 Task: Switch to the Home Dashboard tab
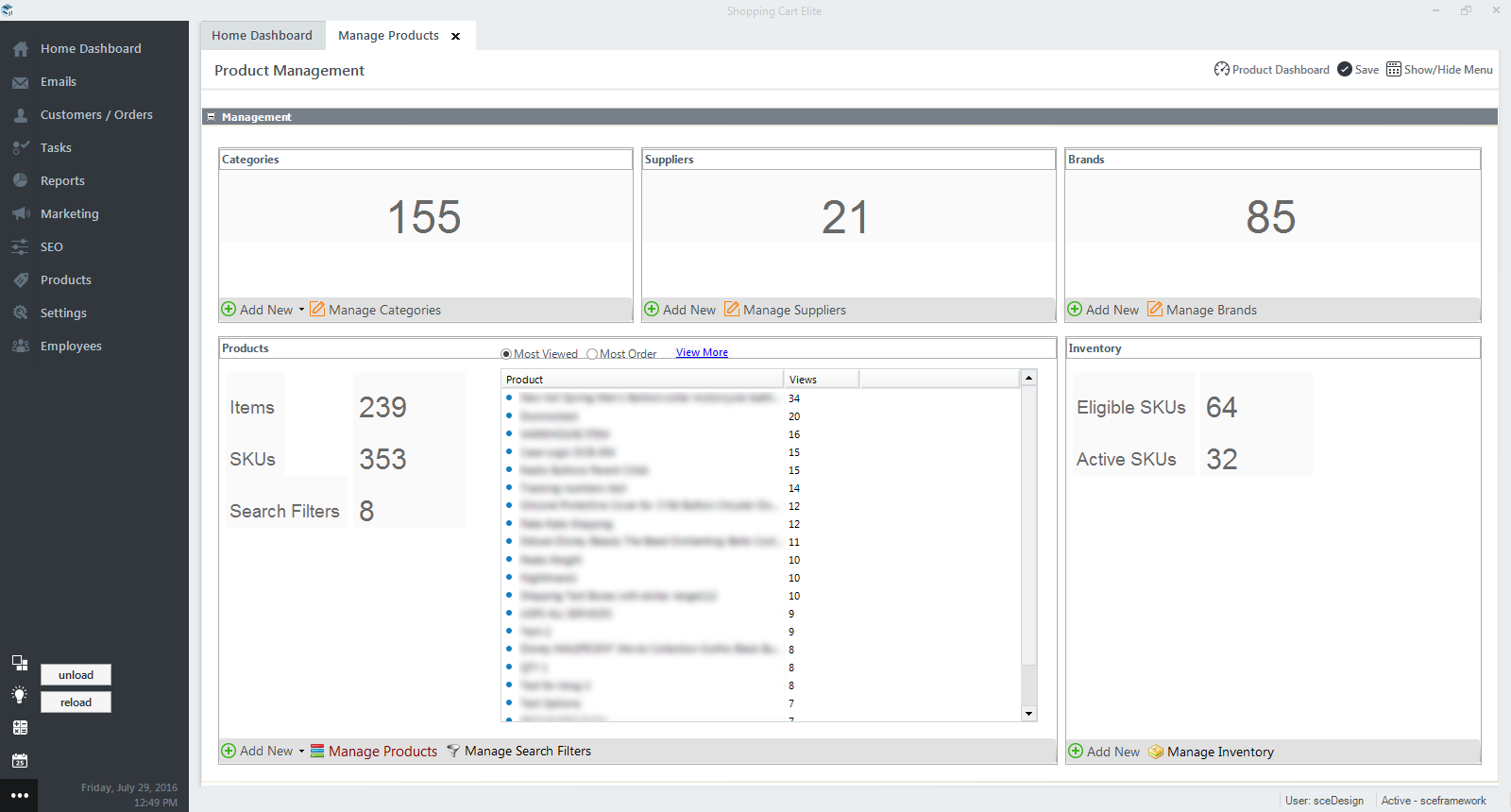coord(262,35)
